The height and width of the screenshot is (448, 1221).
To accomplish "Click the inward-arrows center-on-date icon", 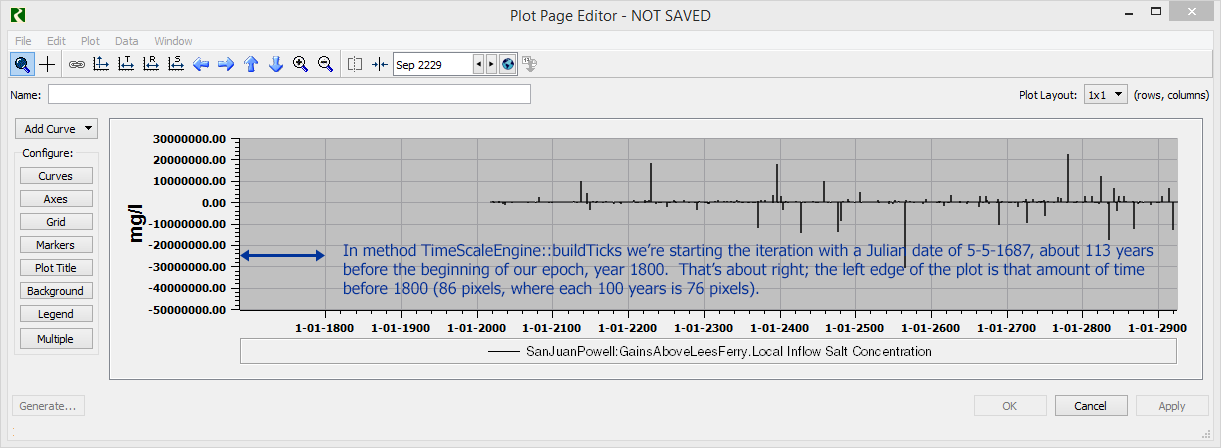I will [x=379, y=64].
